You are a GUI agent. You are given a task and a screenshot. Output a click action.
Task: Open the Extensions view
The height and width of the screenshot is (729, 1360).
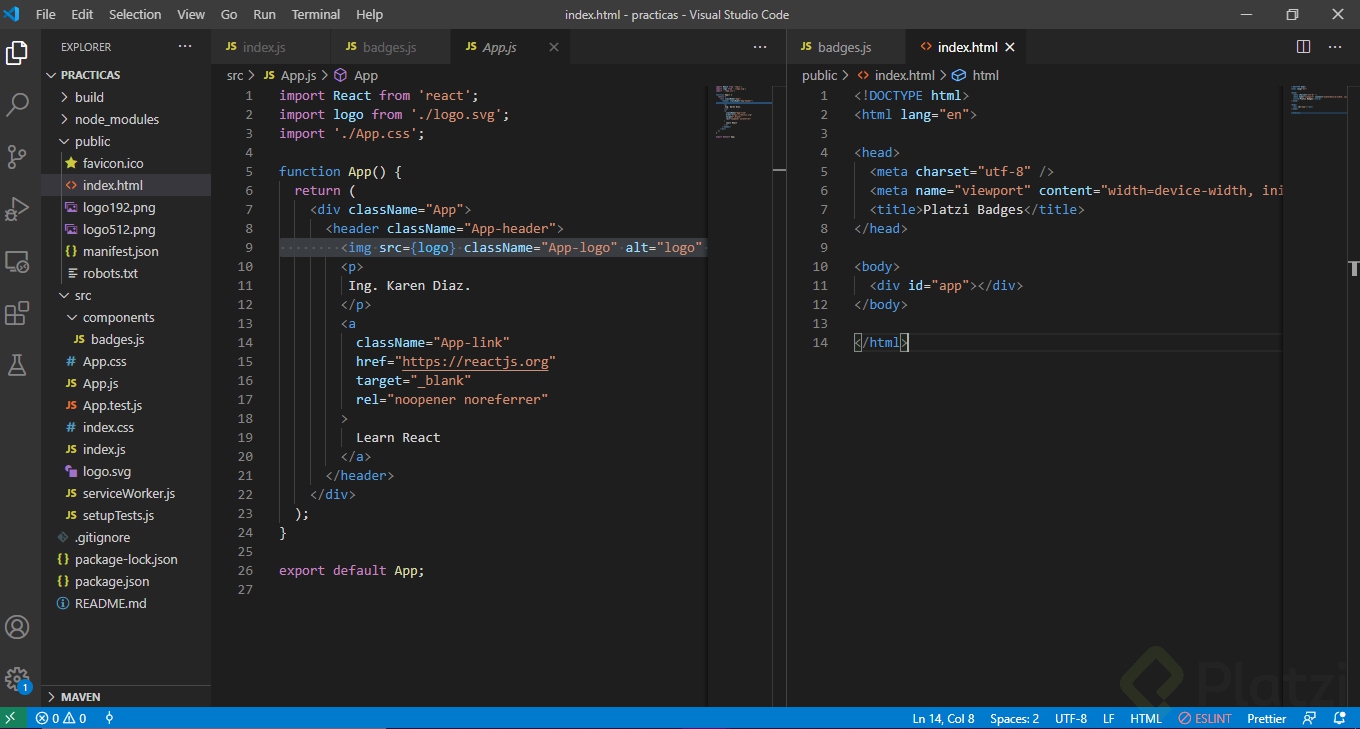pos(18,314)
